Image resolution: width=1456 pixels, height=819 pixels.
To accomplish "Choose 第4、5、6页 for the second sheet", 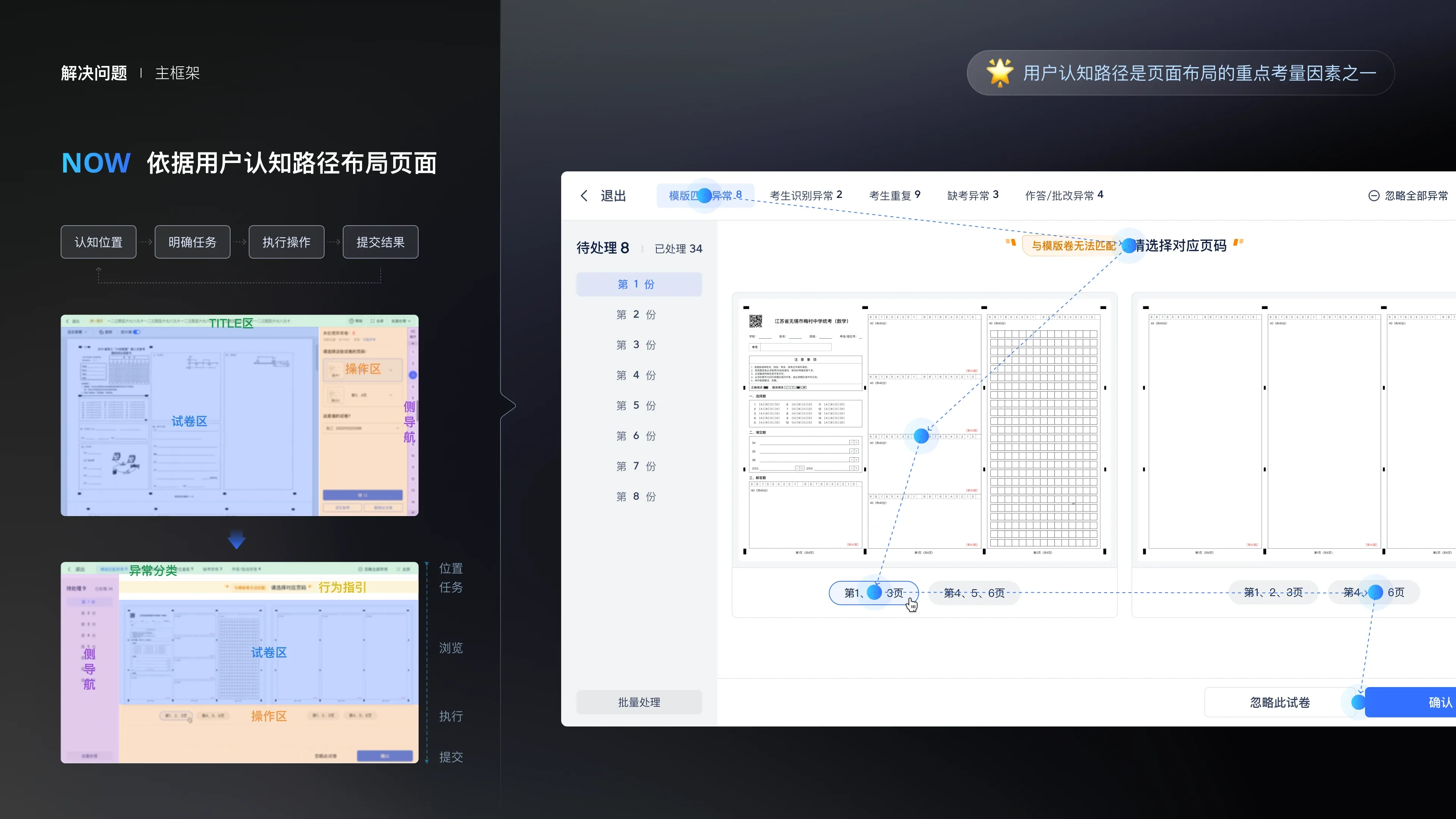I will click(x=1374, y=592).
